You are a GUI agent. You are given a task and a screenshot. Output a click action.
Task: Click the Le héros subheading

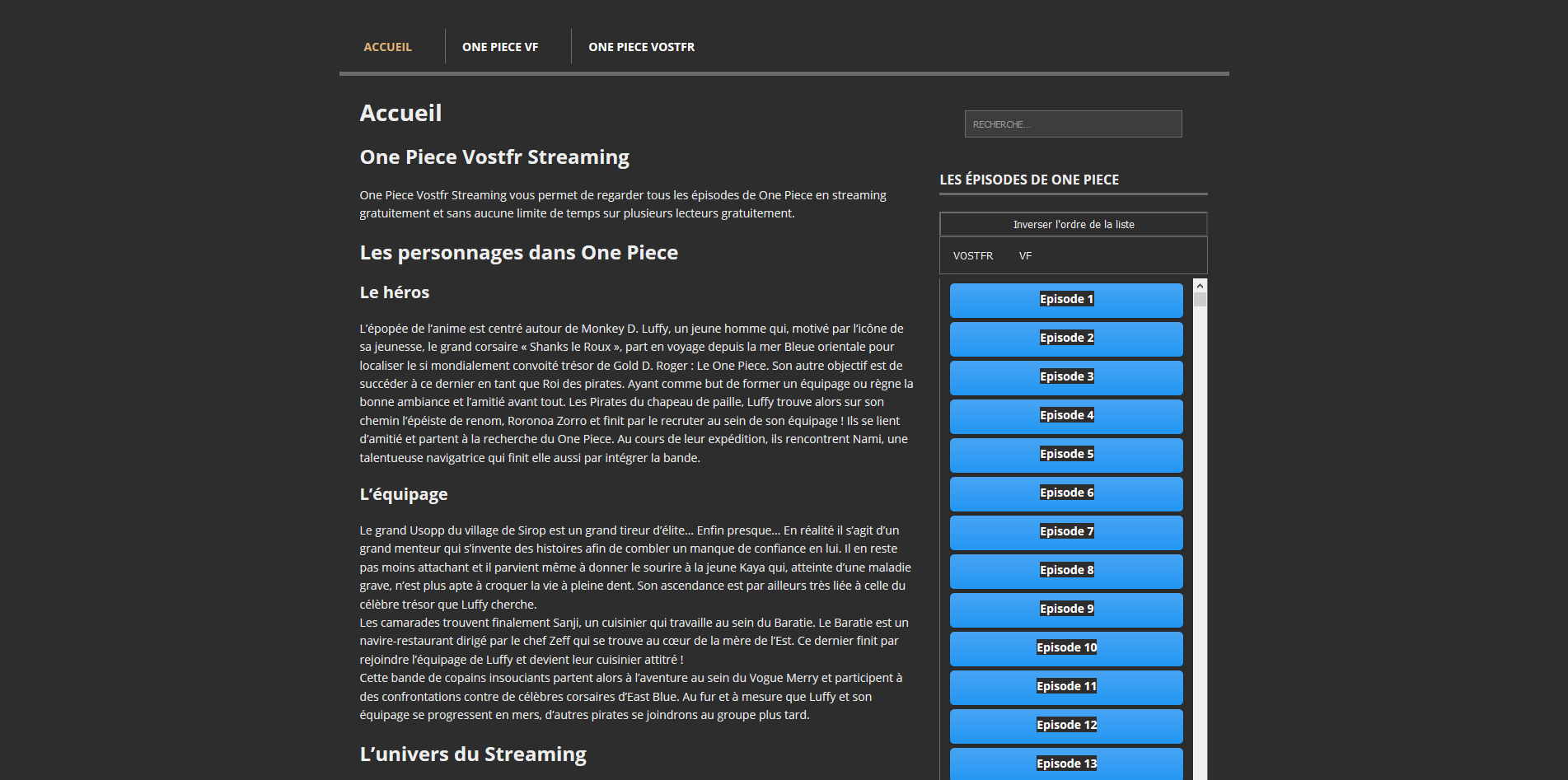point(394,292)
